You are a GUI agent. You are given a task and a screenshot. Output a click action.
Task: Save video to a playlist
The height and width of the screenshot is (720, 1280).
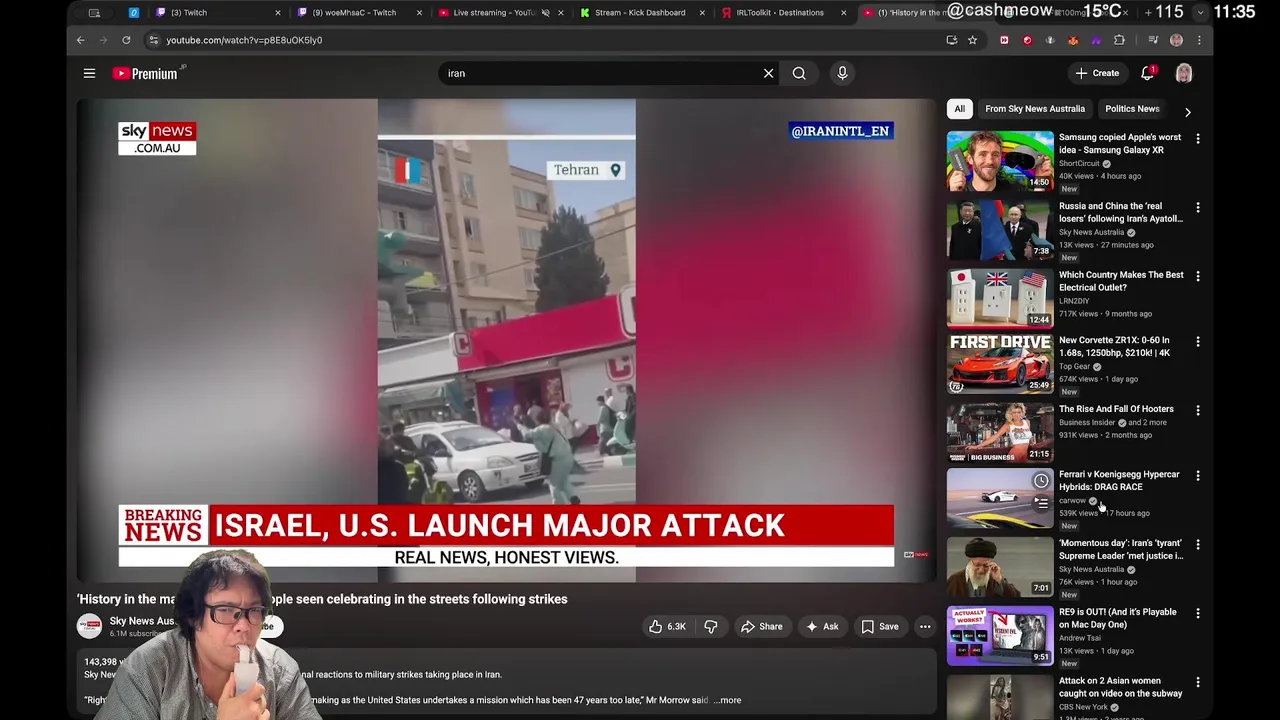[x=880, y=627]
